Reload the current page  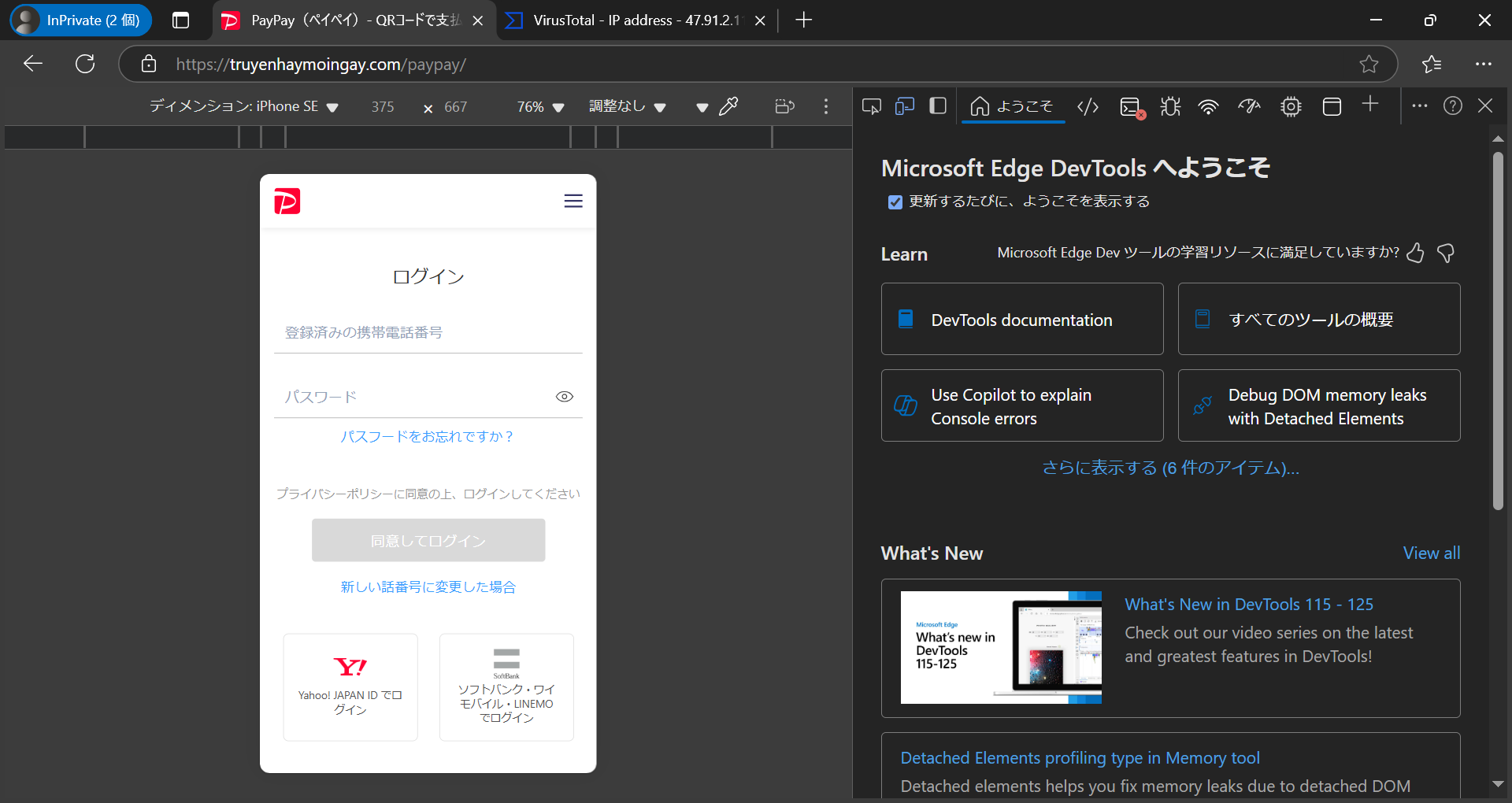click(85, 64)
